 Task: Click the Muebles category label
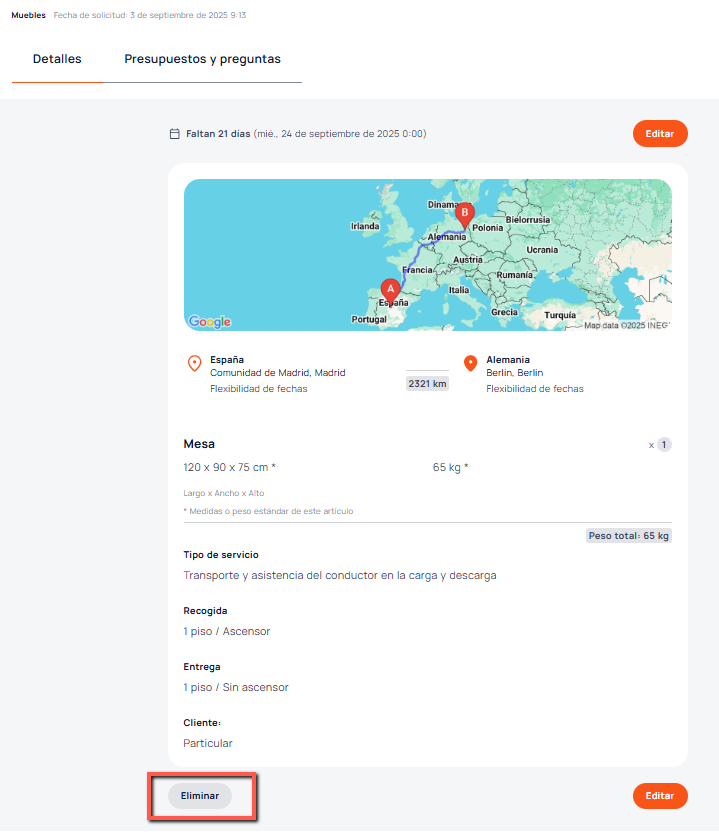(28, 15)
